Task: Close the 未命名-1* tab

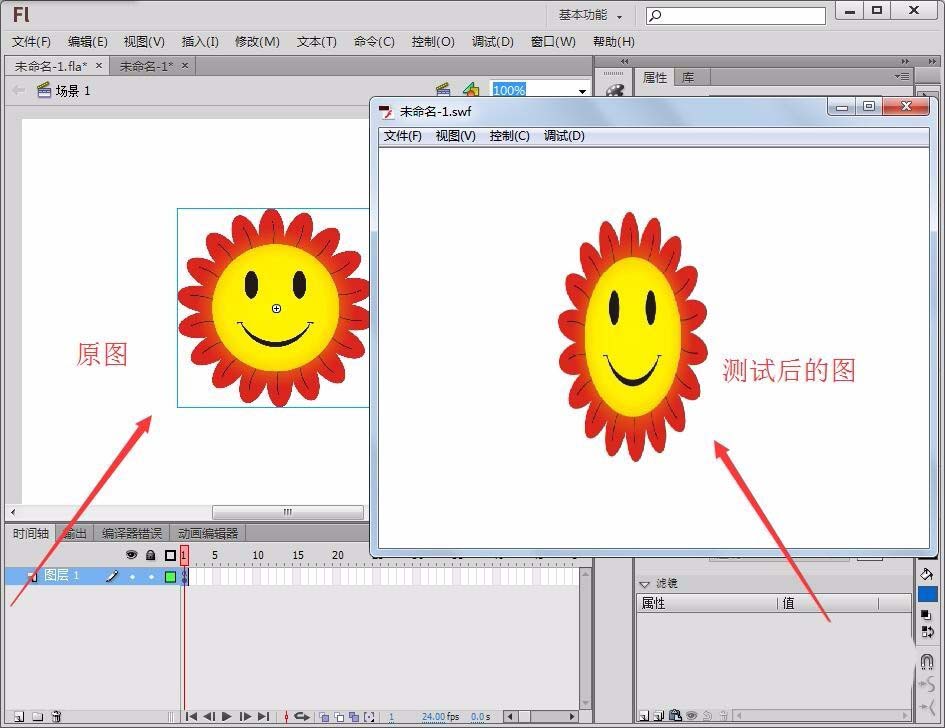Action: point(185,65)
